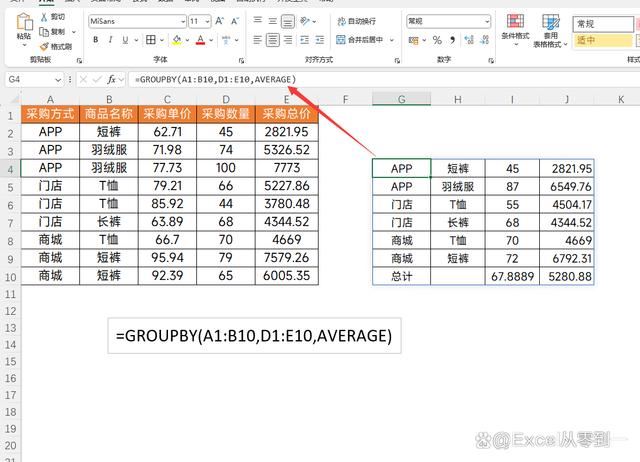The width and height of the screenshot is (640, 462).
Task: Select the 适中 yellow cell style swatch
Action: coord(603,40)
